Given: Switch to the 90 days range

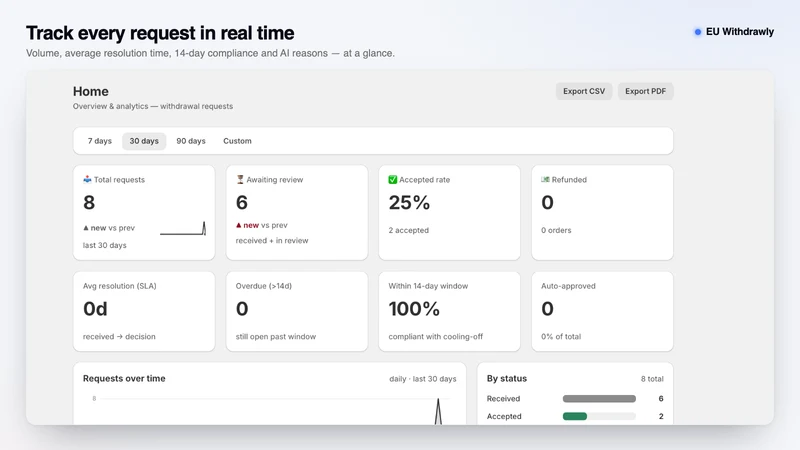Looking at the screenshot, I should (191, 141).
